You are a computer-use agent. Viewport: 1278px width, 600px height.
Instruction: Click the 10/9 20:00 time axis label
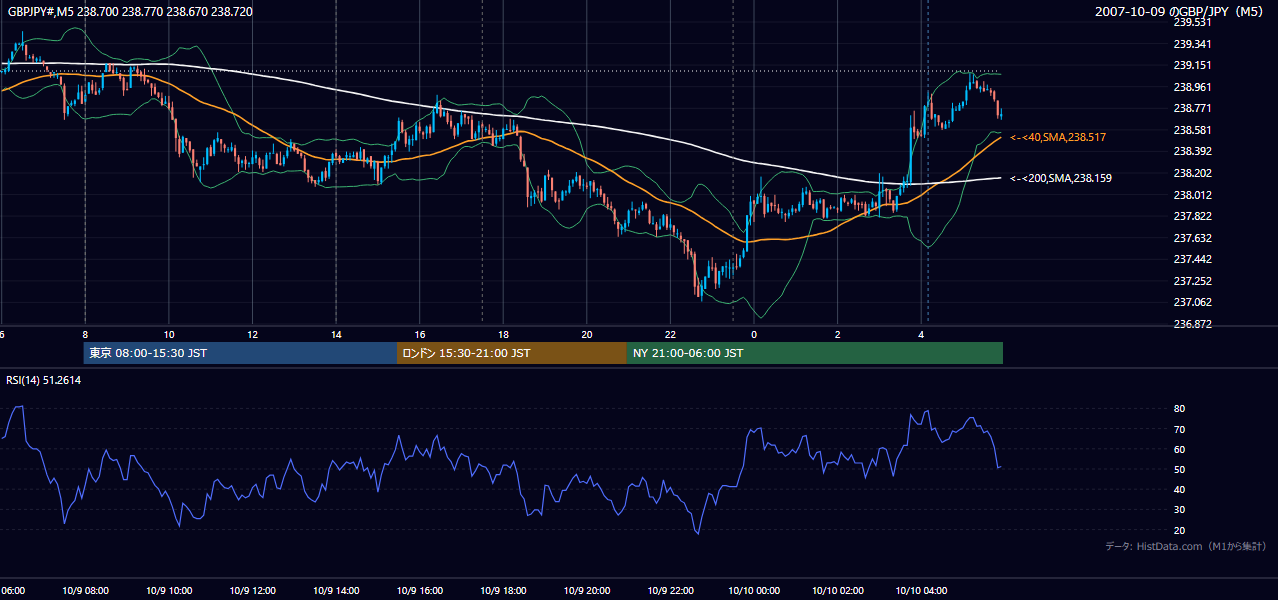[x=586, y=591]
